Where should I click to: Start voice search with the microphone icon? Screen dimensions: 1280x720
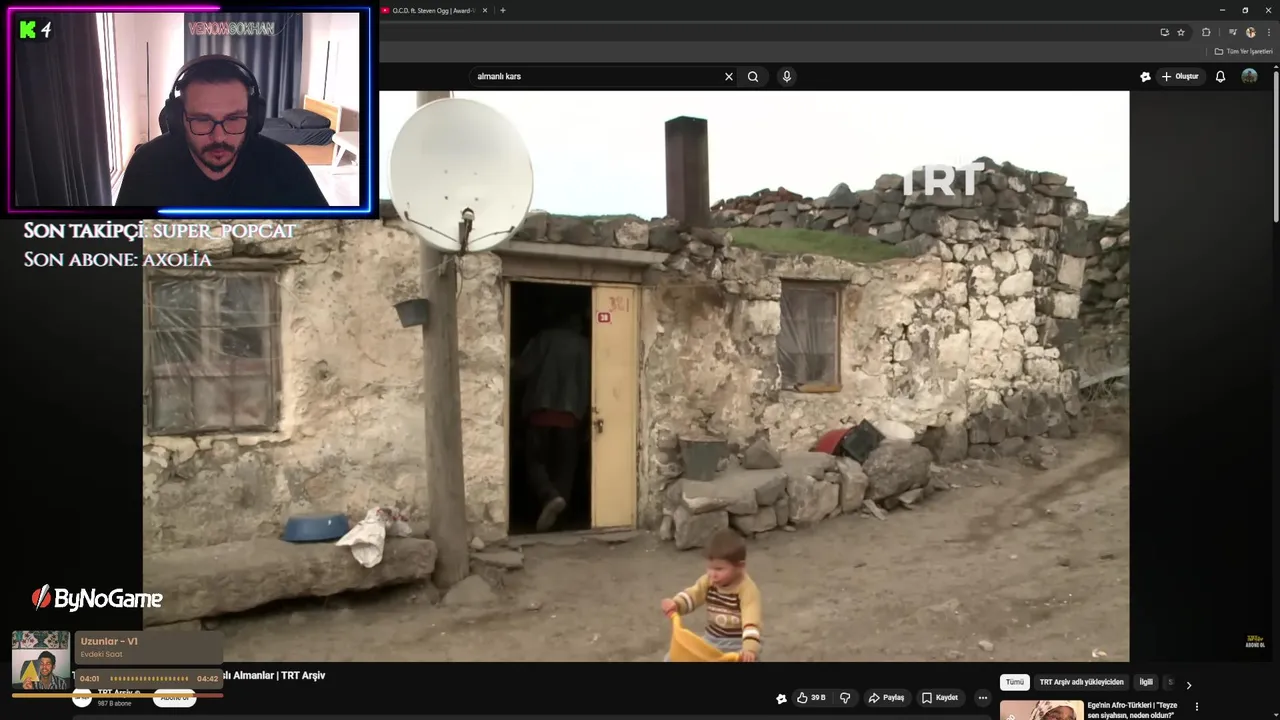[x=787, y=77]
